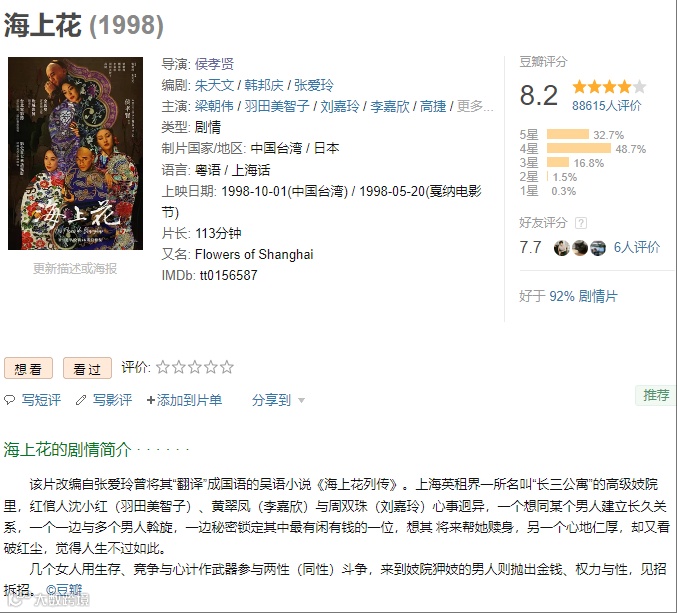The image size is (677, 613).
Task: Add movie via 添加到片单
Action: (184, 400)
